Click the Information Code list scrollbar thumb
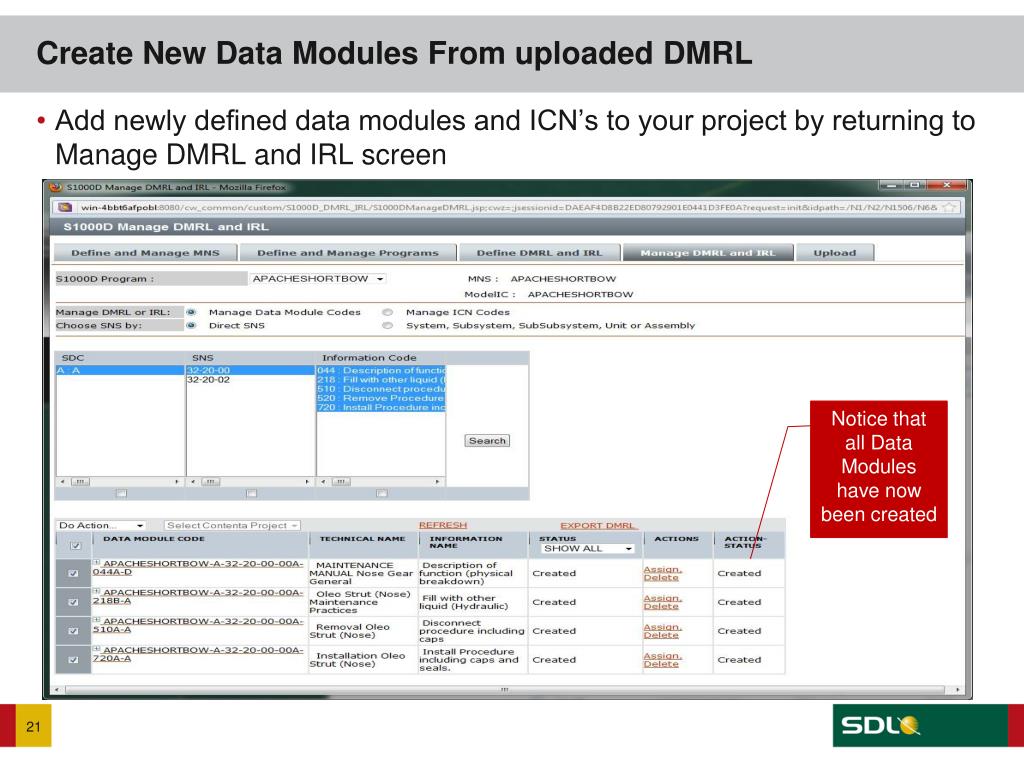1024x768 pixels. (x=341, y=481)
